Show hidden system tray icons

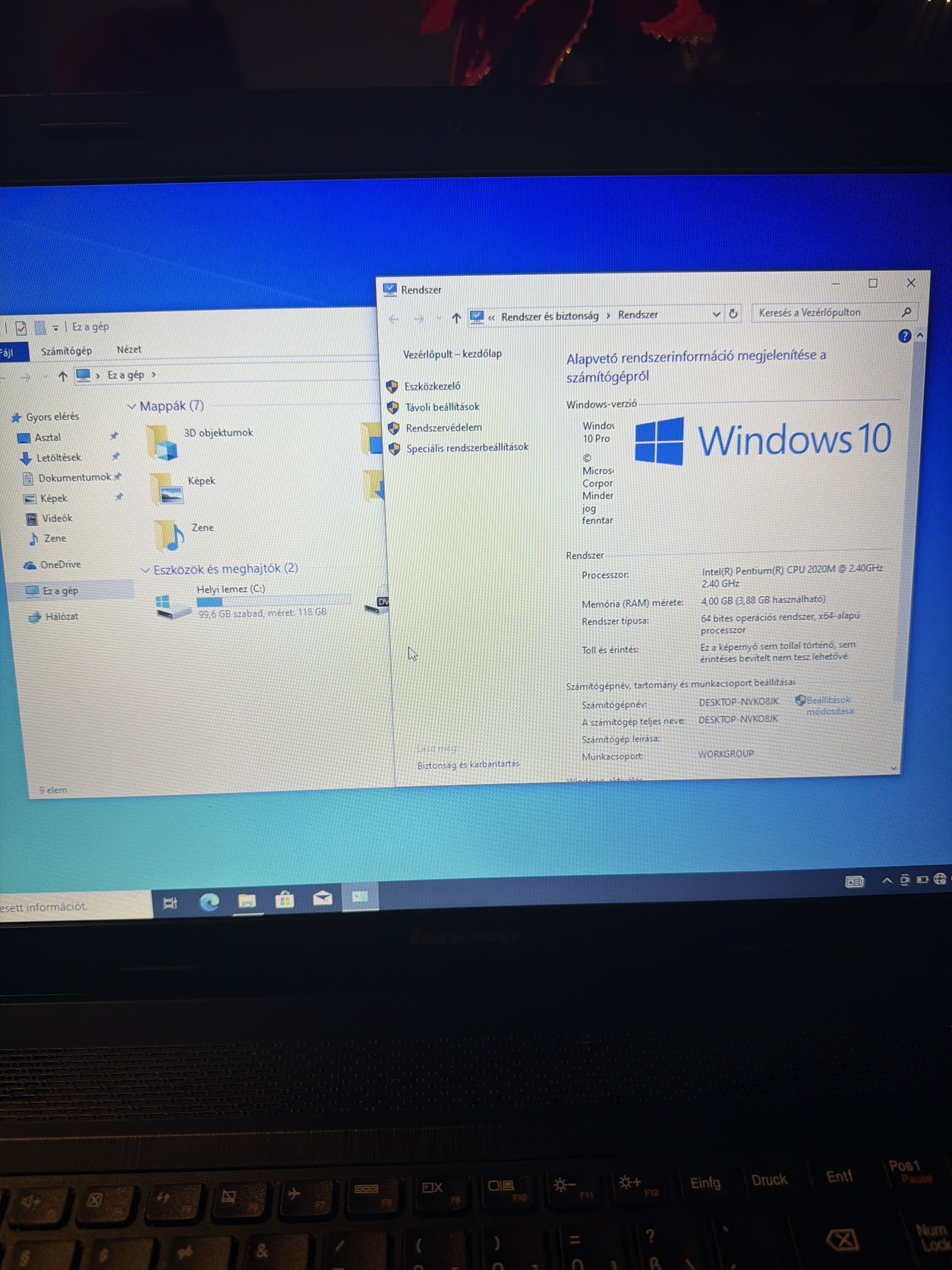pos(886,880)
